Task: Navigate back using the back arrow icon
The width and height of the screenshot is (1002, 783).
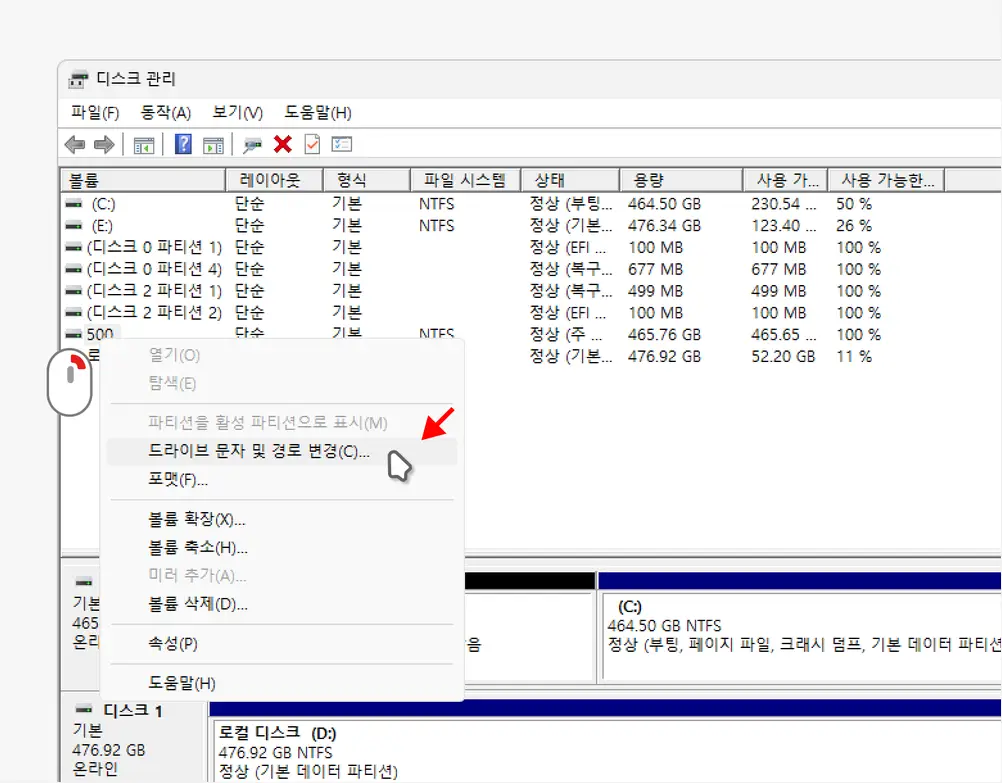Action: 74,144
